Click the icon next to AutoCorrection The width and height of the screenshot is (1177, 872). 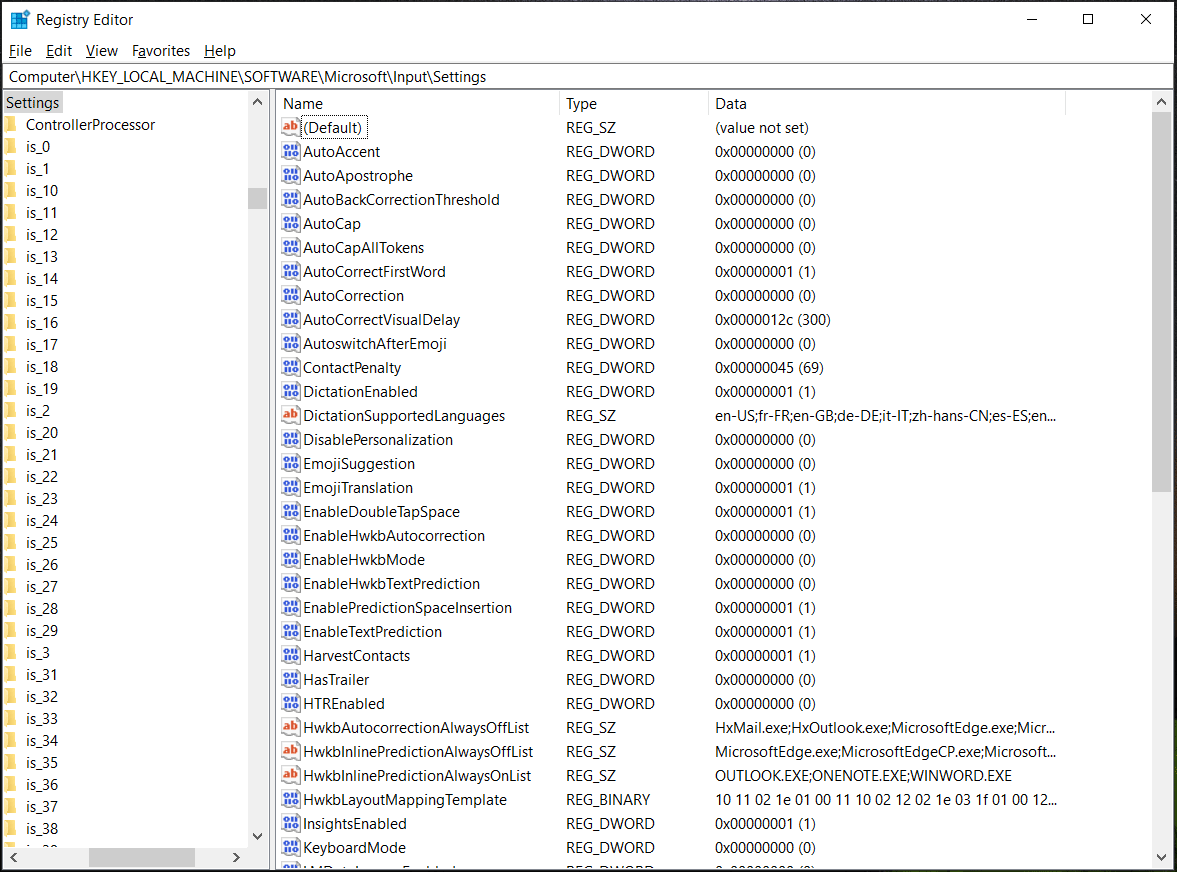[290, 295]
